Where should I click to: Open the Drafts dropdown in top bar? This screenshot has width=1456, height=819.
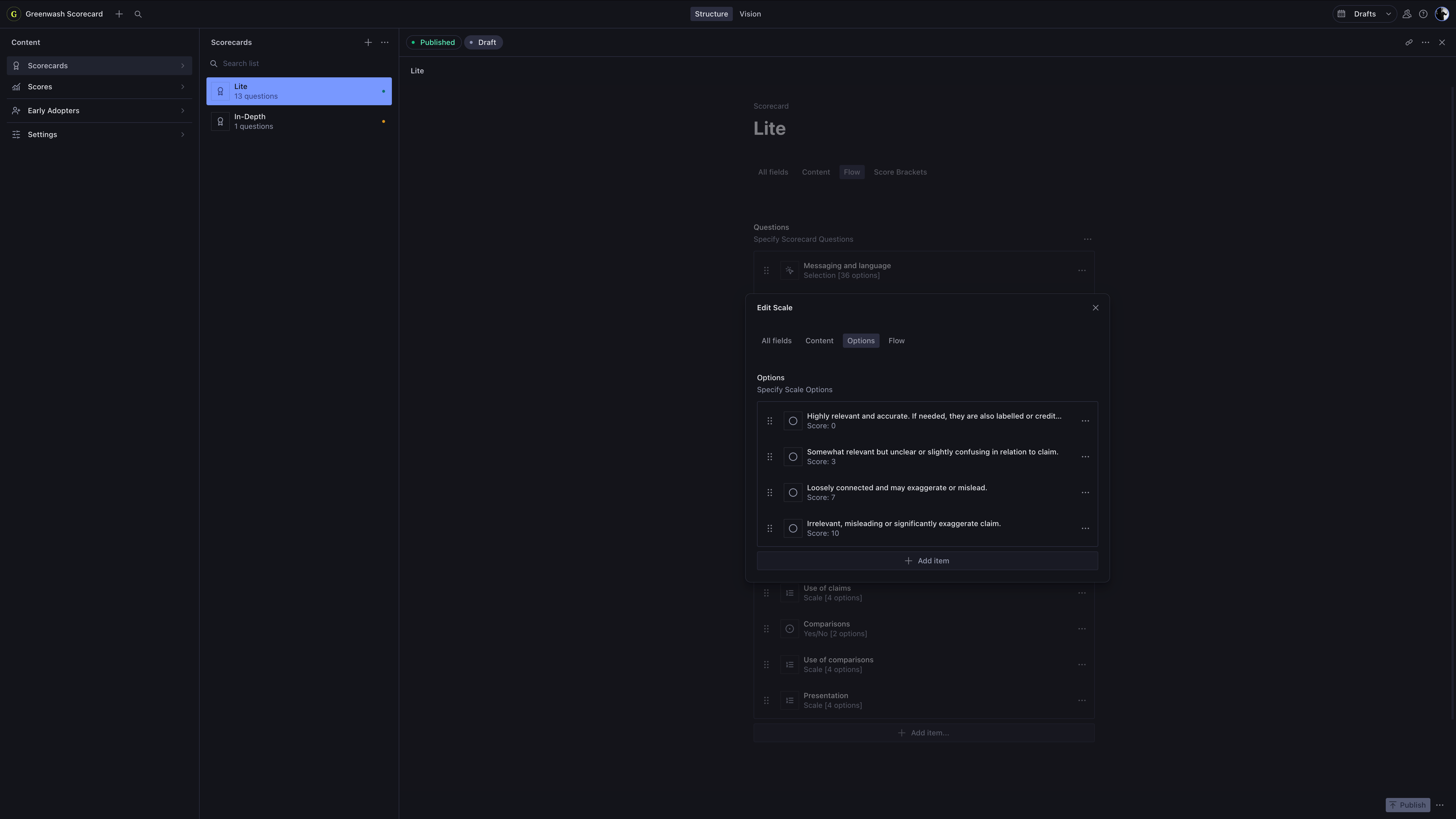pos(1364,14)
